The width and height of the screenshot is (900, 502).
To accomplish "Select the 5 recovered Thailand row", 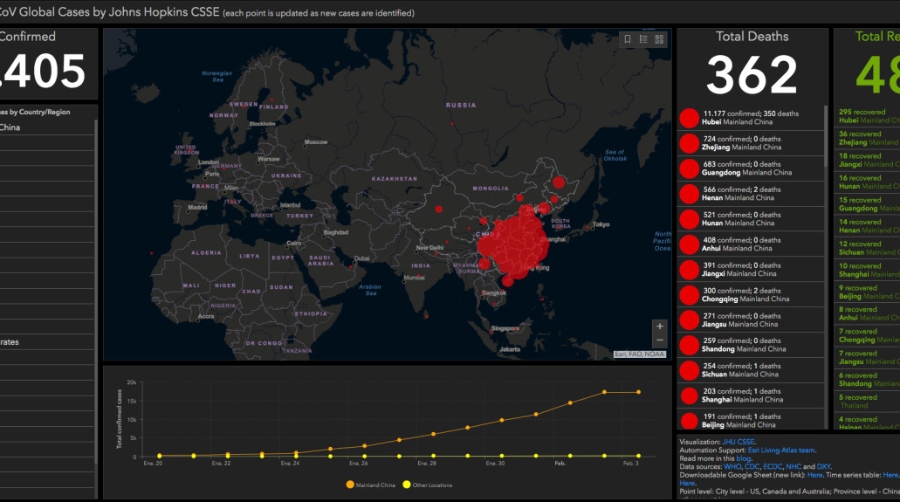I will click(x=867, y=401).
